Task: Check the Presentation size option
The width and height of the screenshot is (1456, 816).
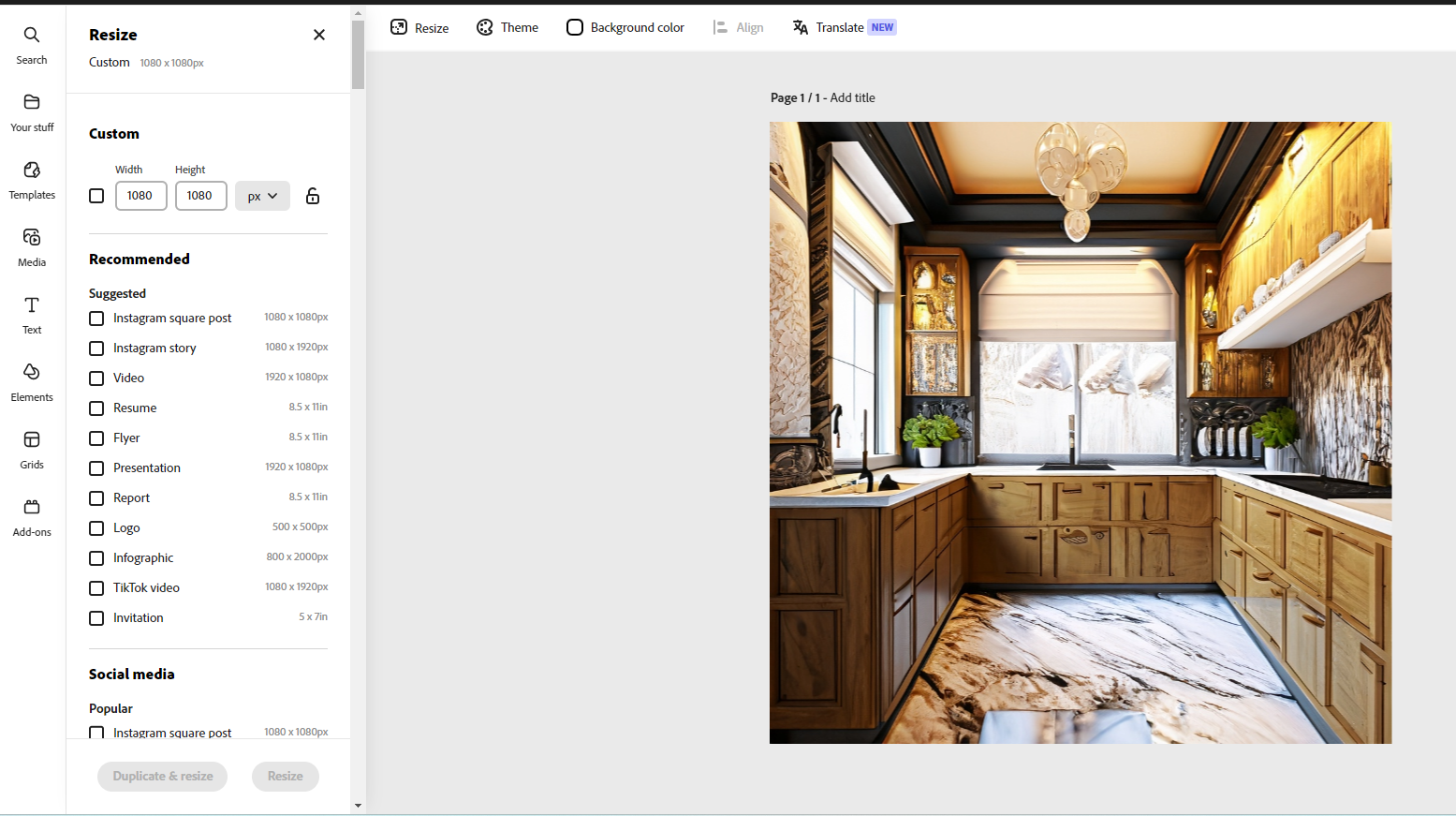Action: [x=96, y=468]
